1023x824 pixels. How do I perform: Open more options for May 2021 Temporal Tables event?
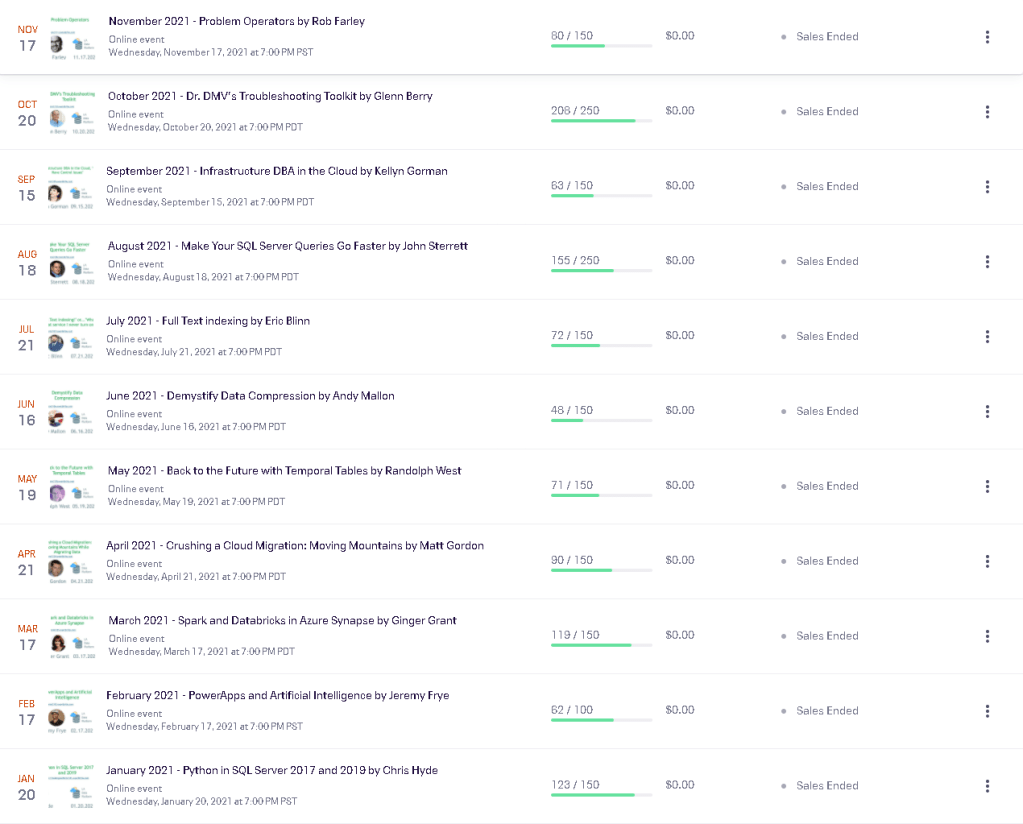(x=987, y=486)
